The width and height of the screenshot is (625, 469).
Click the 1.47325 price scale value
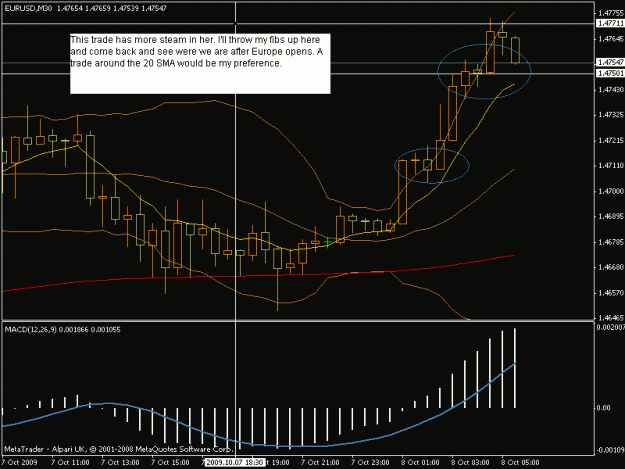coord(611,115)
